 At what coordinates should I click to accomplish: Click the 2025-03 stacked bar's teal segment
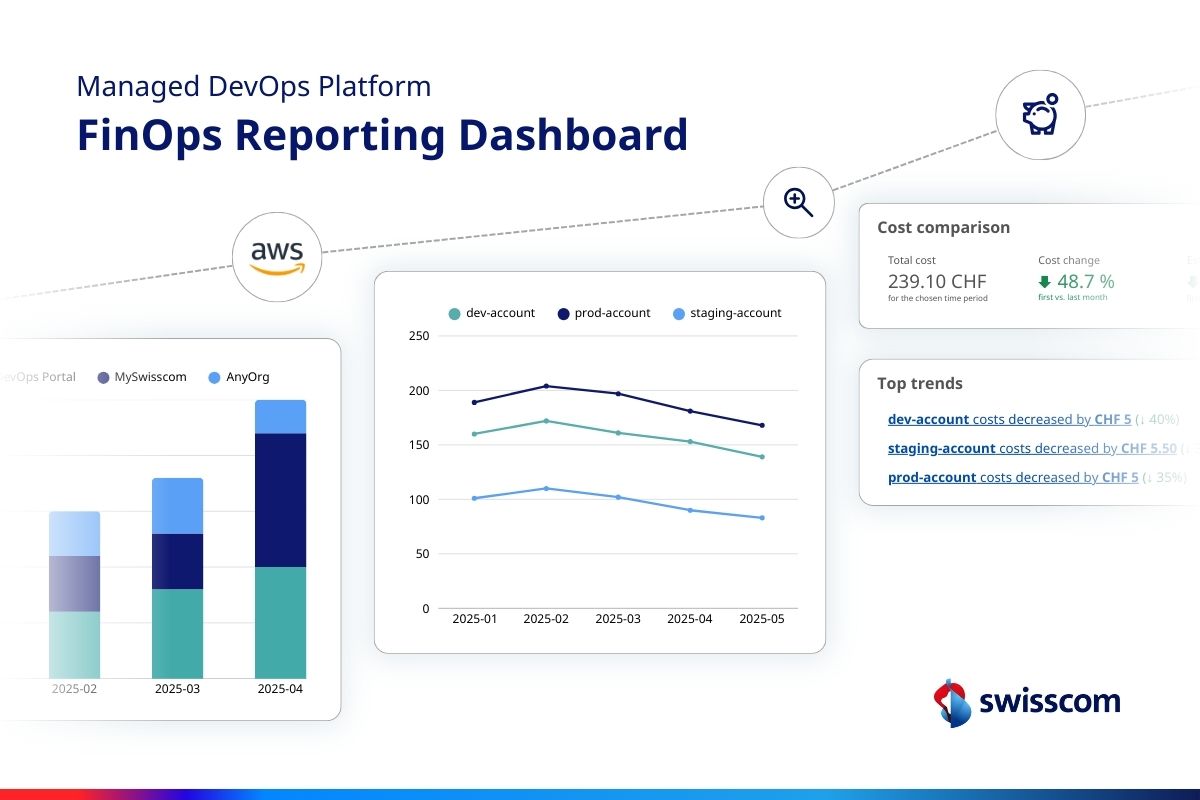click(177, 633)
